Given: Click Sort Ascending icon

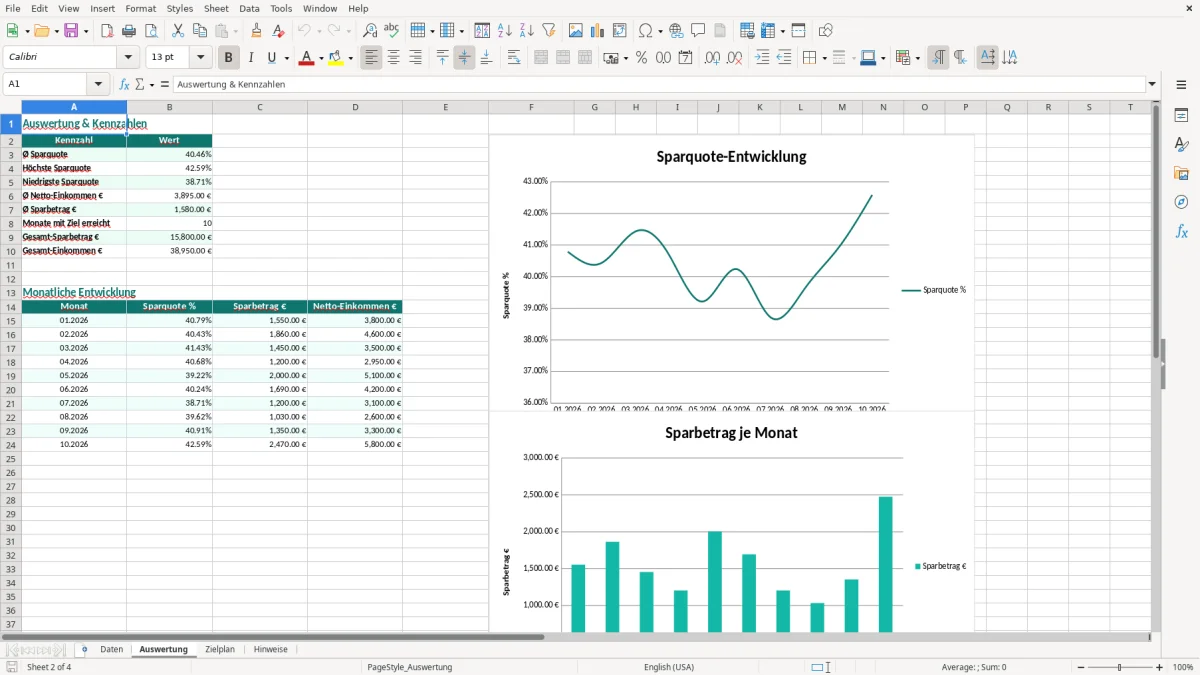Looking at the screenshot, I should (x=505, y=31).
